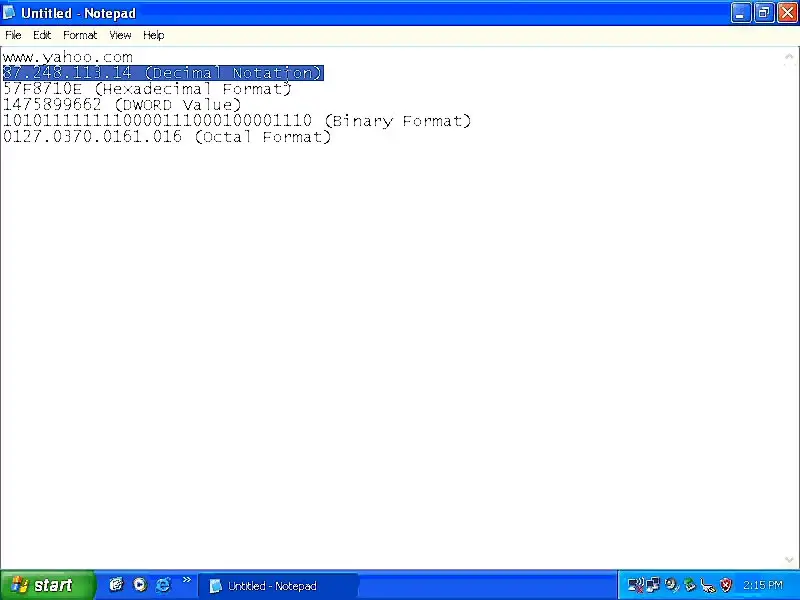Click the network cable tray icon
The height and width of the screenshot is (600, 800).
click(x=708, y=585)
